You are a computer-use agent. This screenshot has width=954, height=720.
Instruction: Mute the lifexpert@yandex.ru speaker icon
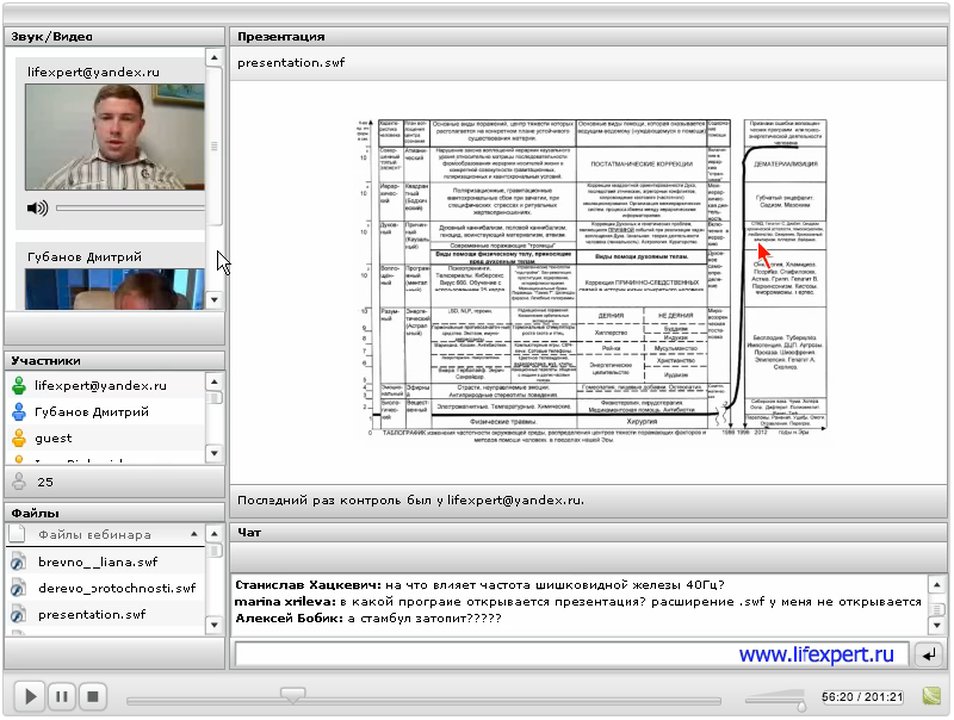click(x=37, y=208)
